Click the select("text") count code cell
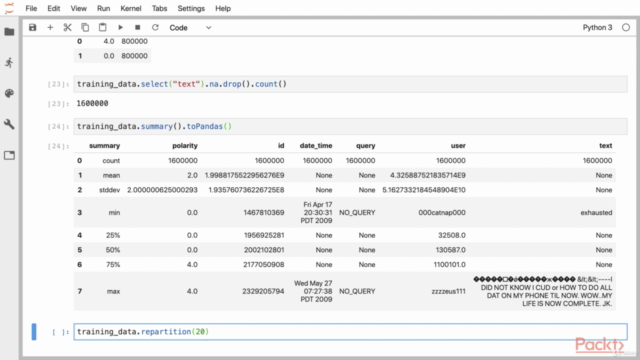This screenshot has width=640, height=360. coord(350,84)
